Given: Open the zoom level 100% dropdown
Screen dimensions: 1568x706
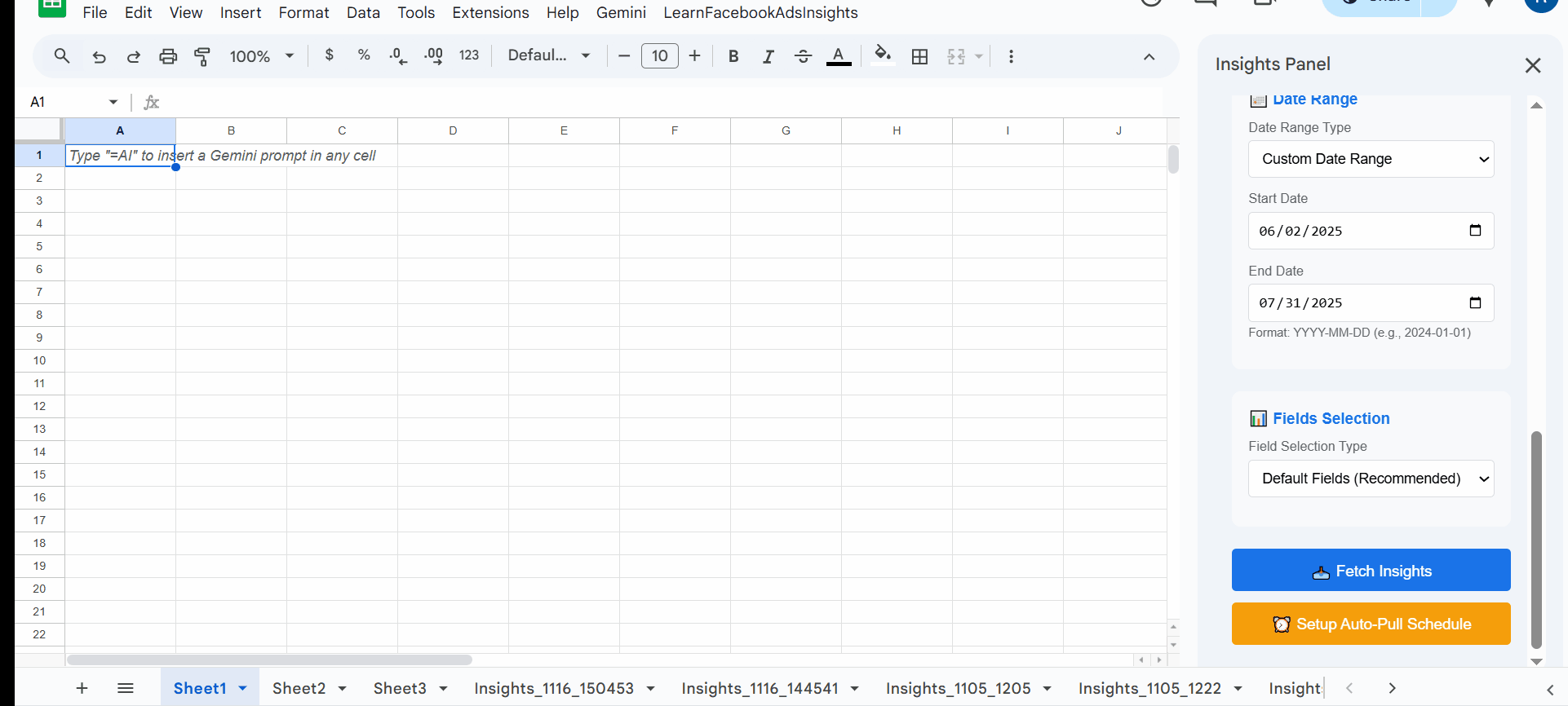Looking at the screenshot, I should 261,56.
